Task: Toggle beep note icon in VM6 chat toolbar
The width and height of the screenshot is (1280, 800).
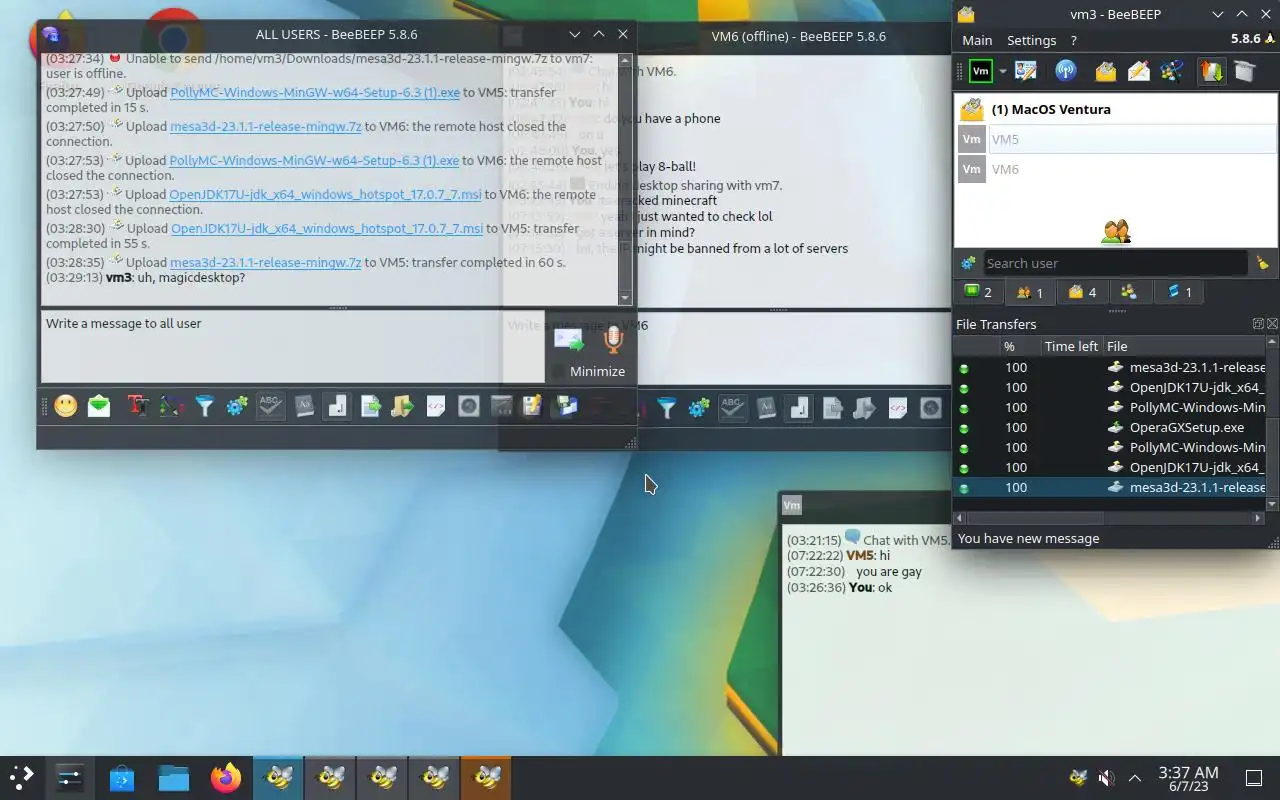Action: (x=798, y=407)
